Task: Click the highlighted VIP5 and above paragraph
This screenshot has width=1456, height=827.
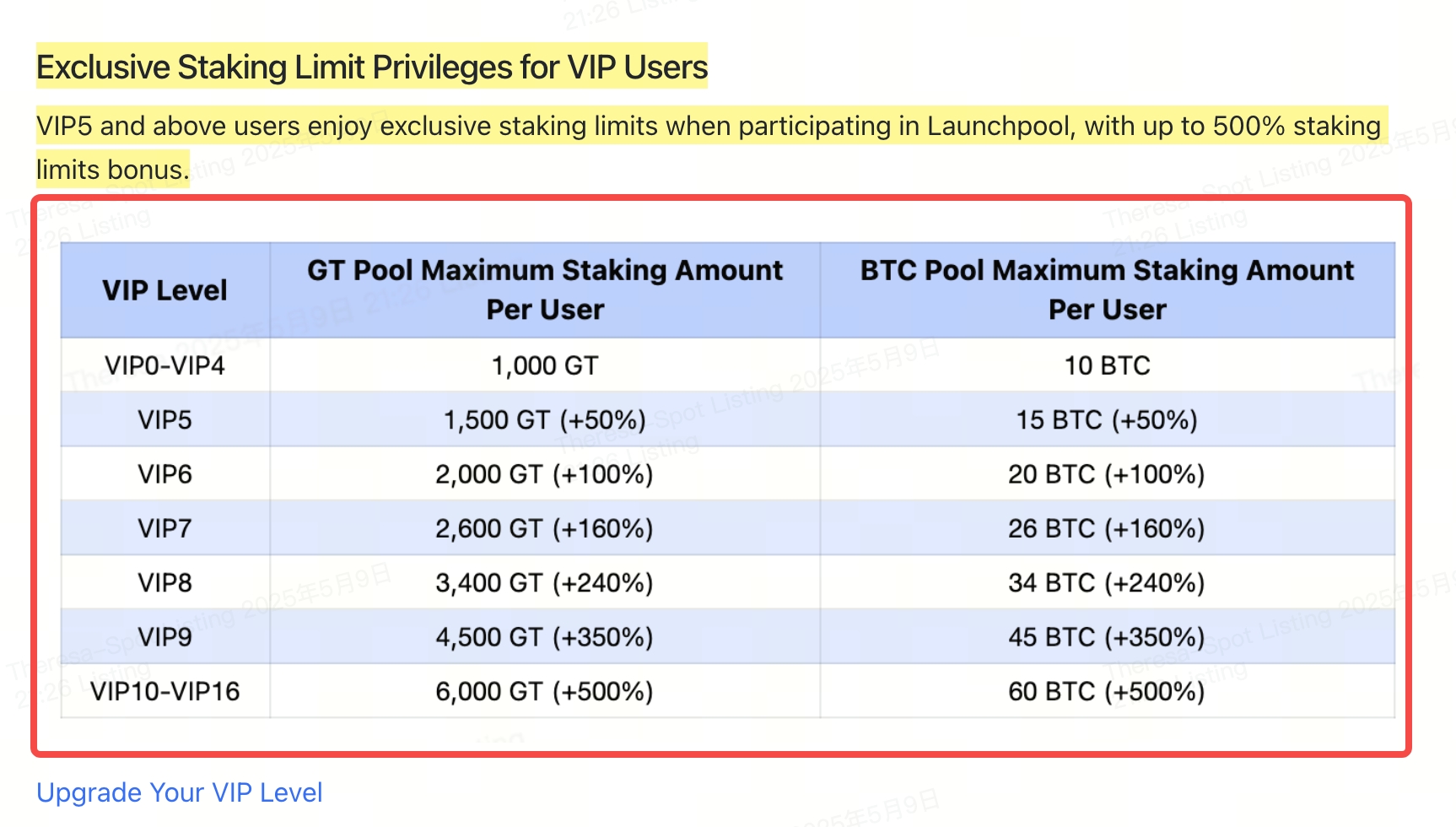Action: pos(709,127)
